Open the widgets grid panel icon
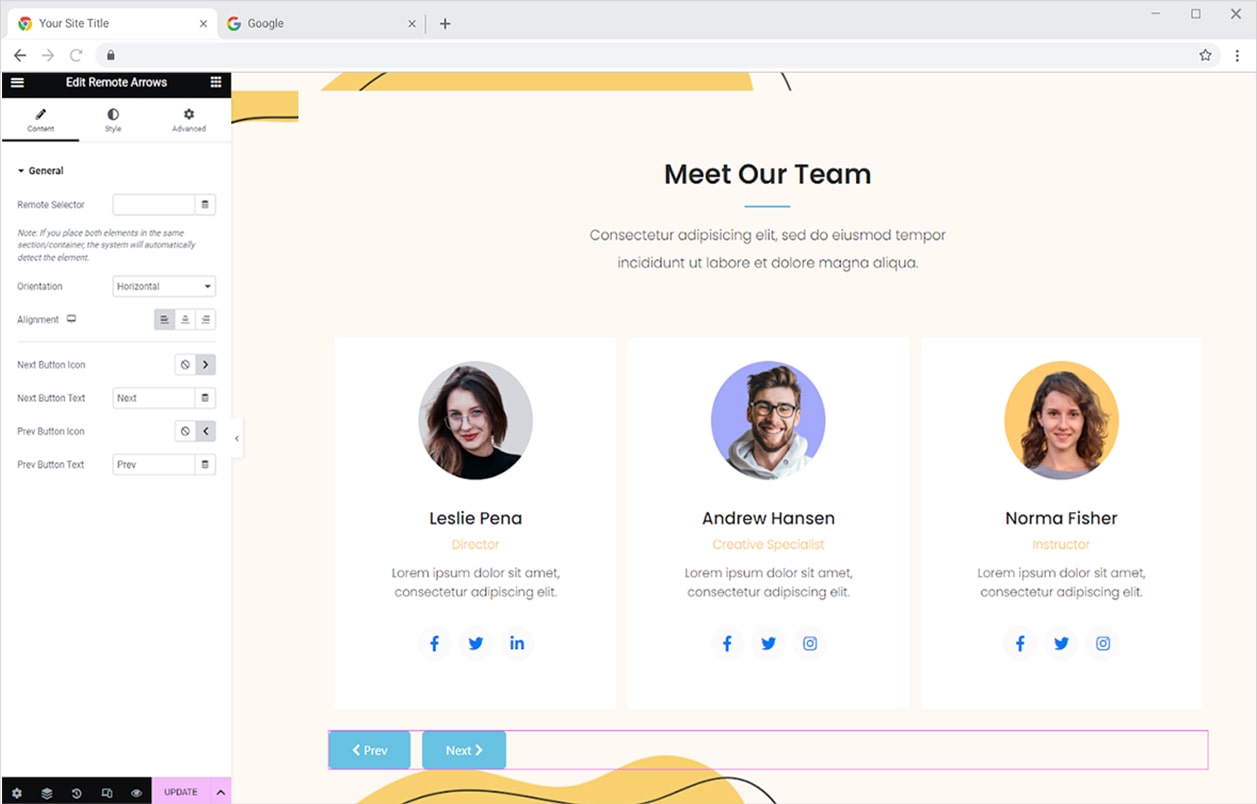Viewport: 1257px width, 804px height. (216, 82)
